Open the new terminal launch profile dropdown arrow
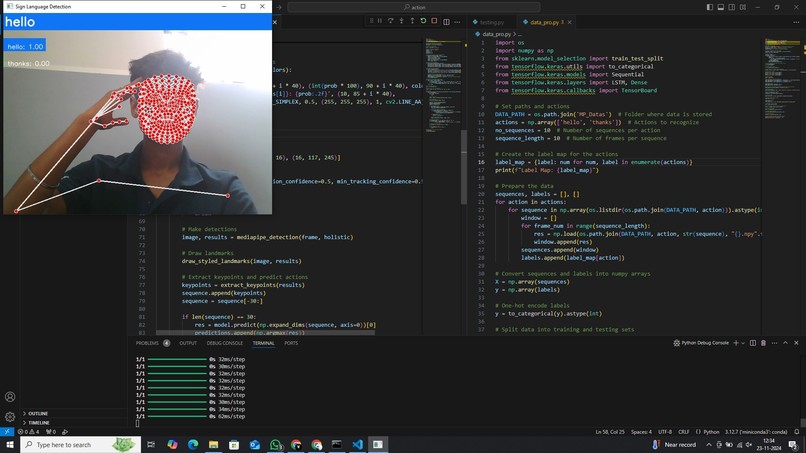 coord(743,343)
